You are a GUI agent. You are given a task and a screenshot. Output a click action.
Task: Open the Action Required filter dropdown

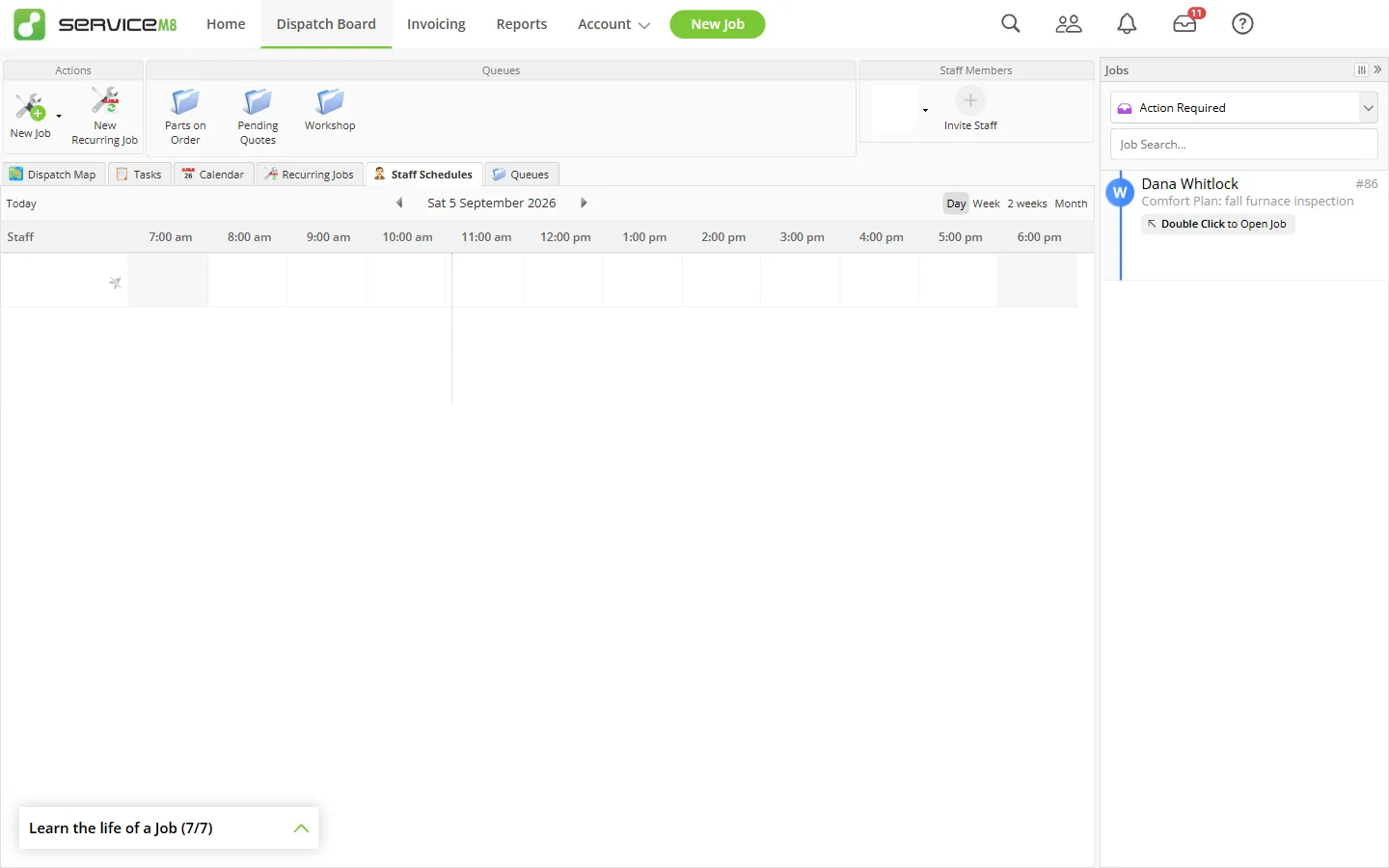1368,108
